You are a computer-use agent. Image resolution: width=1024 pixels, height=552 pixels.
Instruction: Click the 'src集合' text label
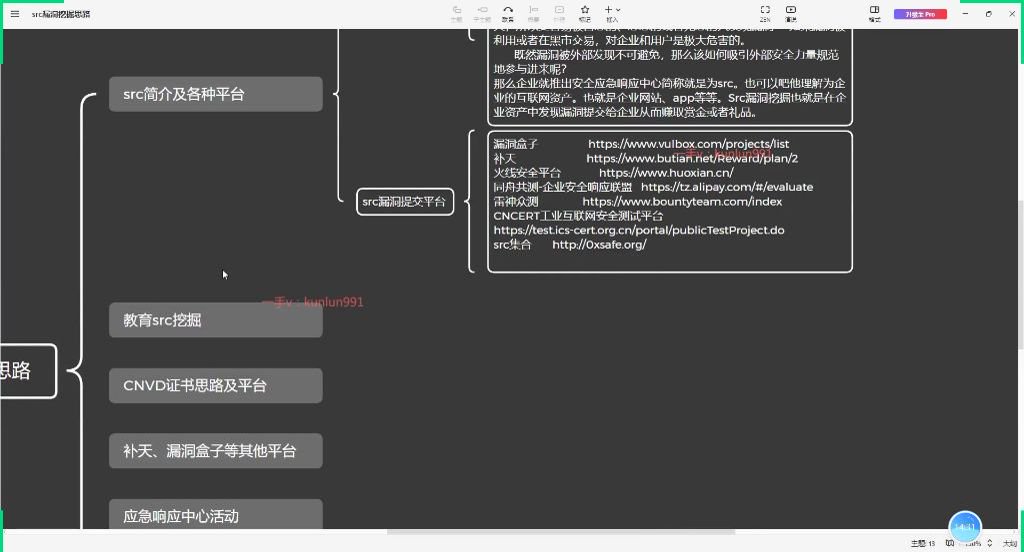point(512,244)
